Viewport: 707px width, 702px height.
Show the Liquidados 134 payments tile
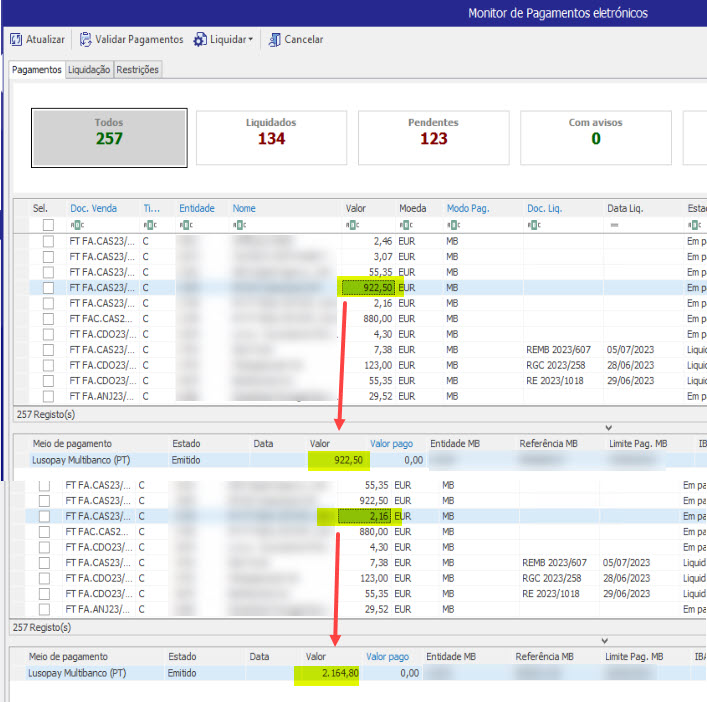pyautogui.click(x=271, y=136)
